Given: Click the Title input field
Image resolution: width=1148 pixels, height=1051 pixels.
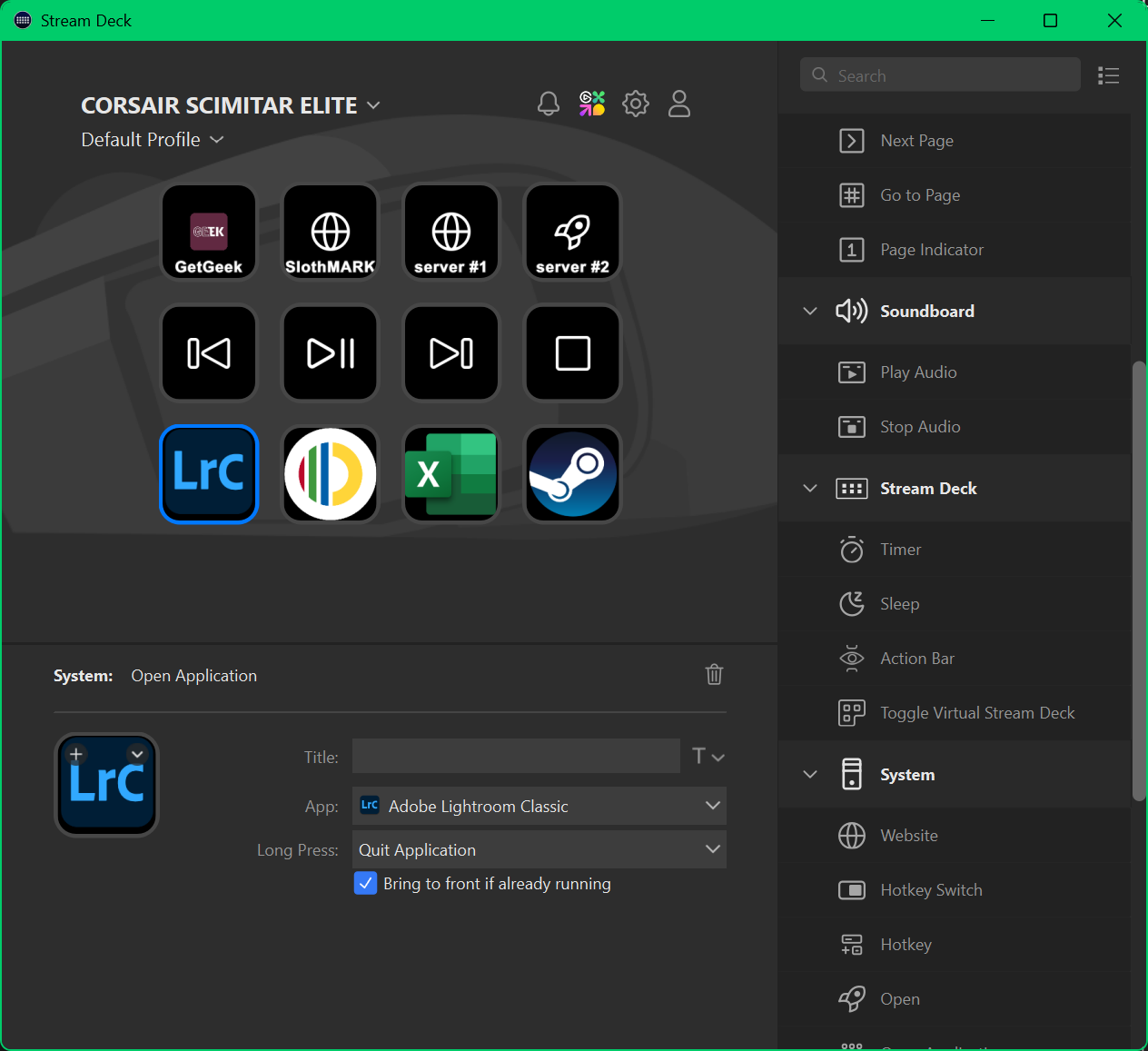Looking at the screenshot, I should pyautogui.click(x=516, y=756).
